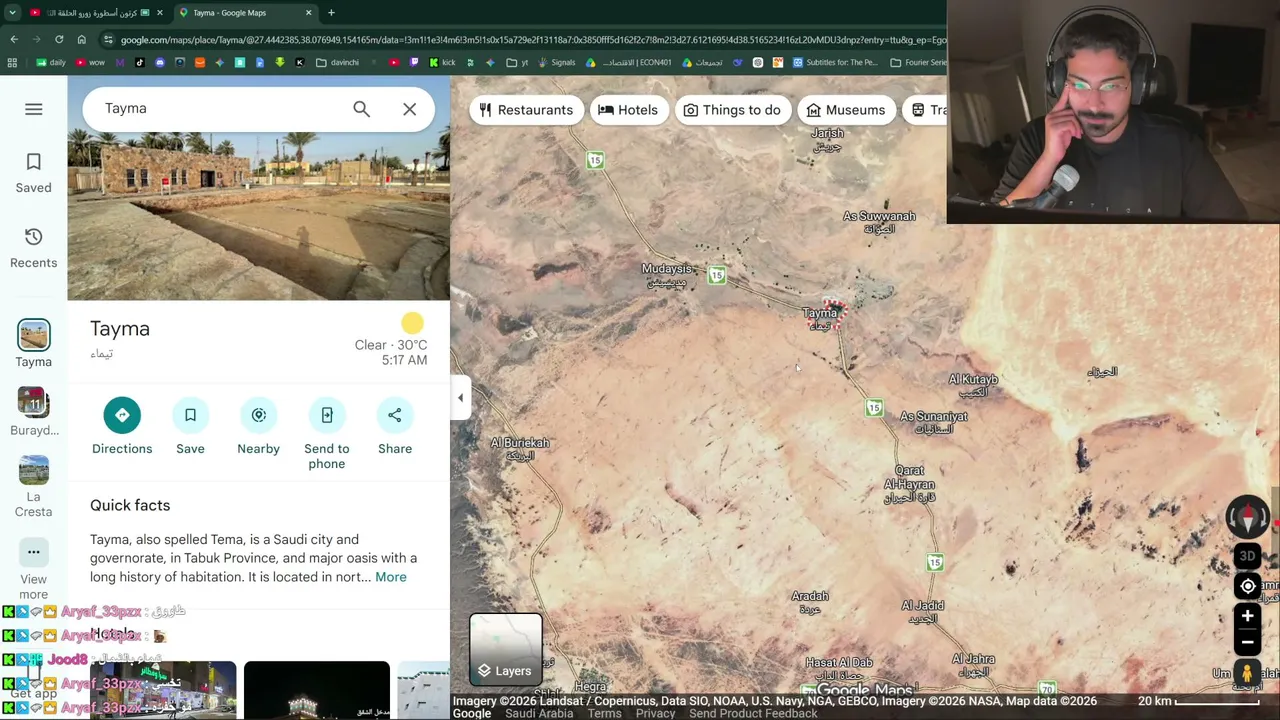
Task: Open the Signals bookmark
Action: click(x=556, y=63)
